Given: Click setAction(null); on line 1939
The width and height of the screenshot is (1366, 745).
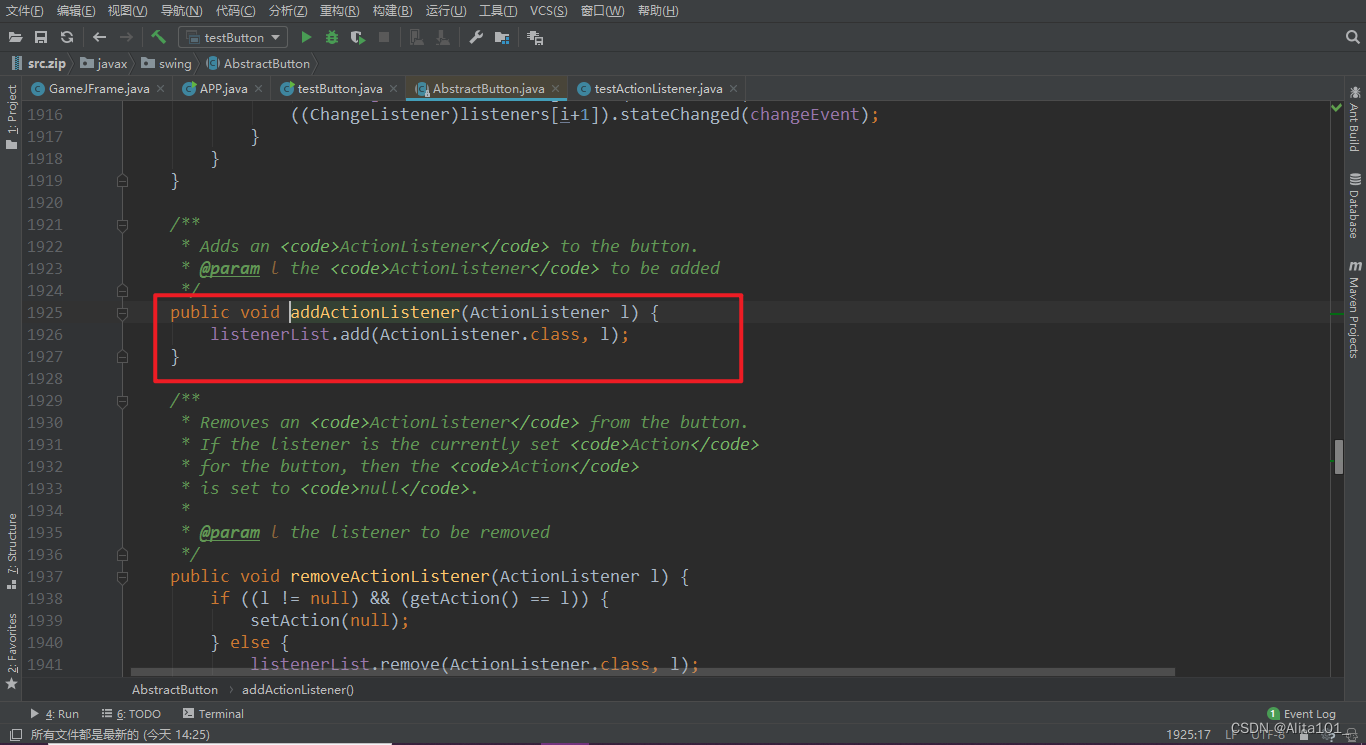Looking at the screenshot, I should point(330,620).
